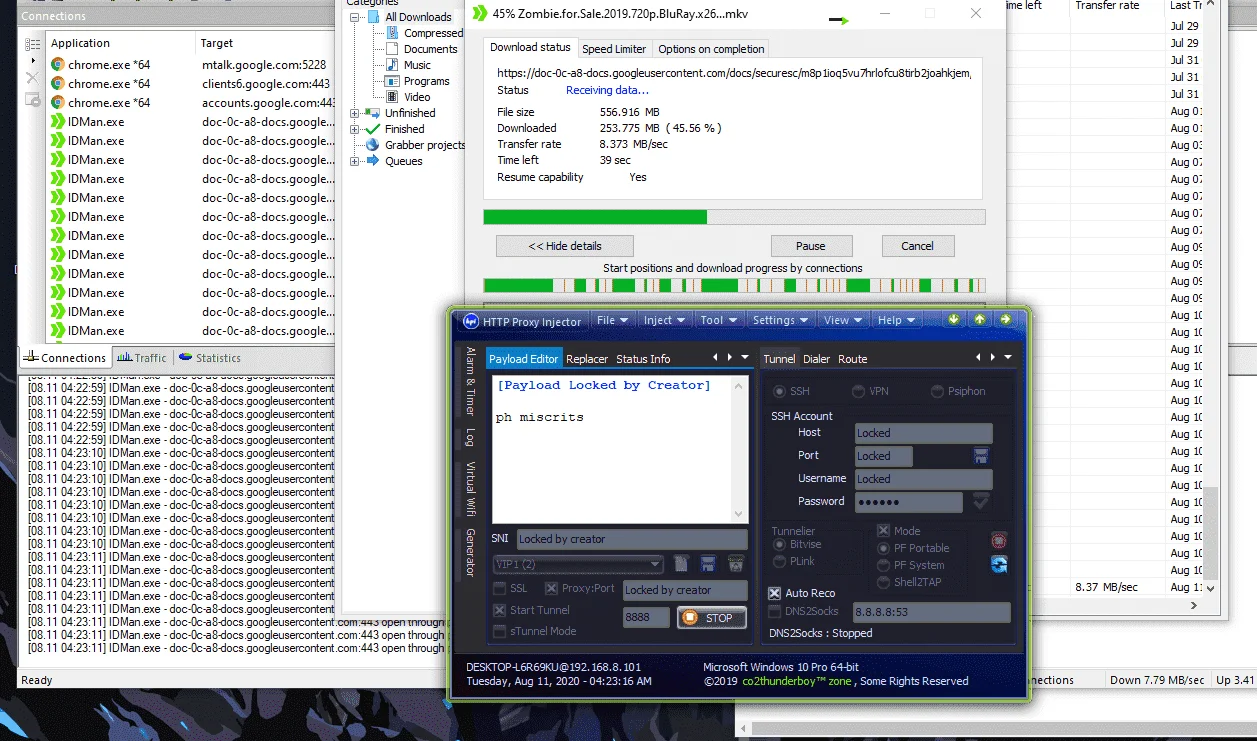This screenshot has height=741, width=1257.
Task: Select the Music category in the IDM tree
Action: click(417, 65)
